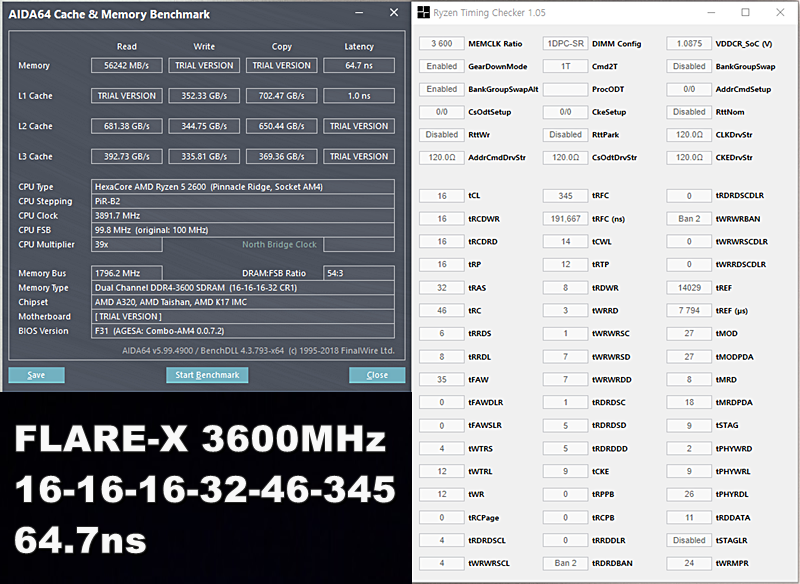Click the L1 Cache Copy 702.47 GB/s value

point(281,96)
